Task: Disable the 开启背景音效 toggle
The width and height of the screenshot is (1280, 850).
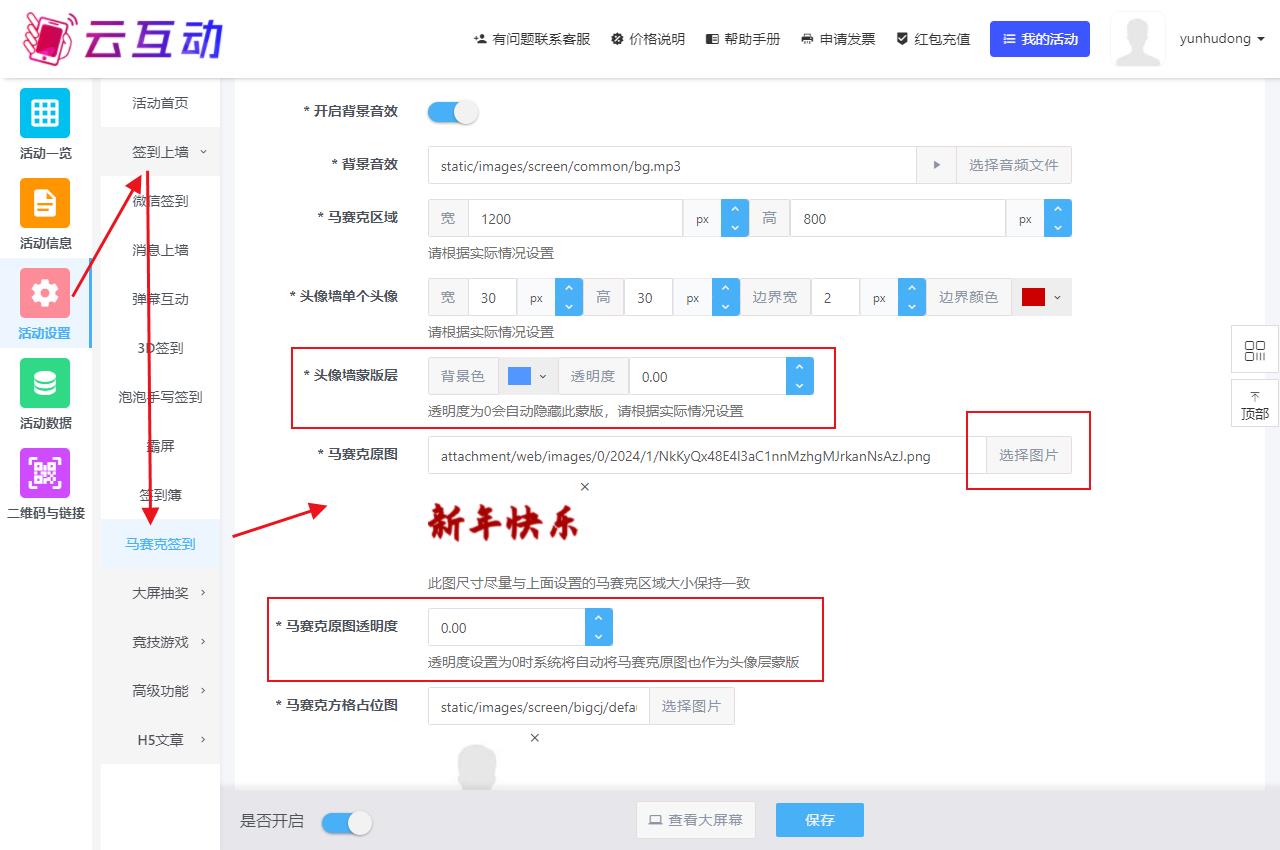Action: (x=453, y=112)
